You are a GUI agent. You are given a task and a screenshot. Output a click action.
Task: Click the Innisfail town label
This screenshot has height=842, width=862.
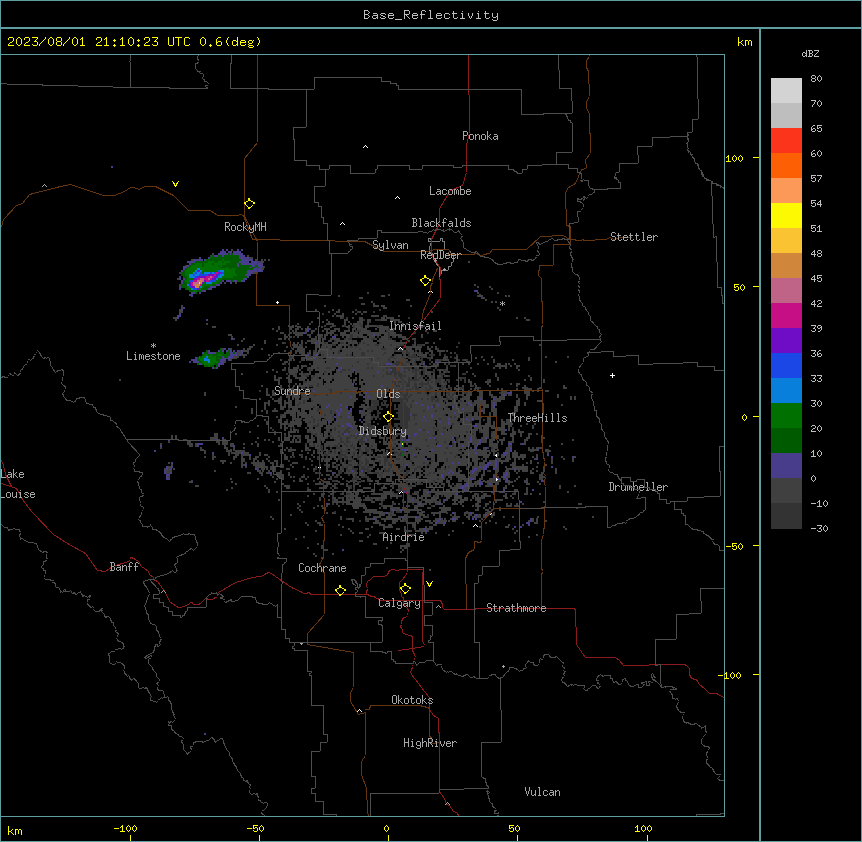click(x=415, y=326)
